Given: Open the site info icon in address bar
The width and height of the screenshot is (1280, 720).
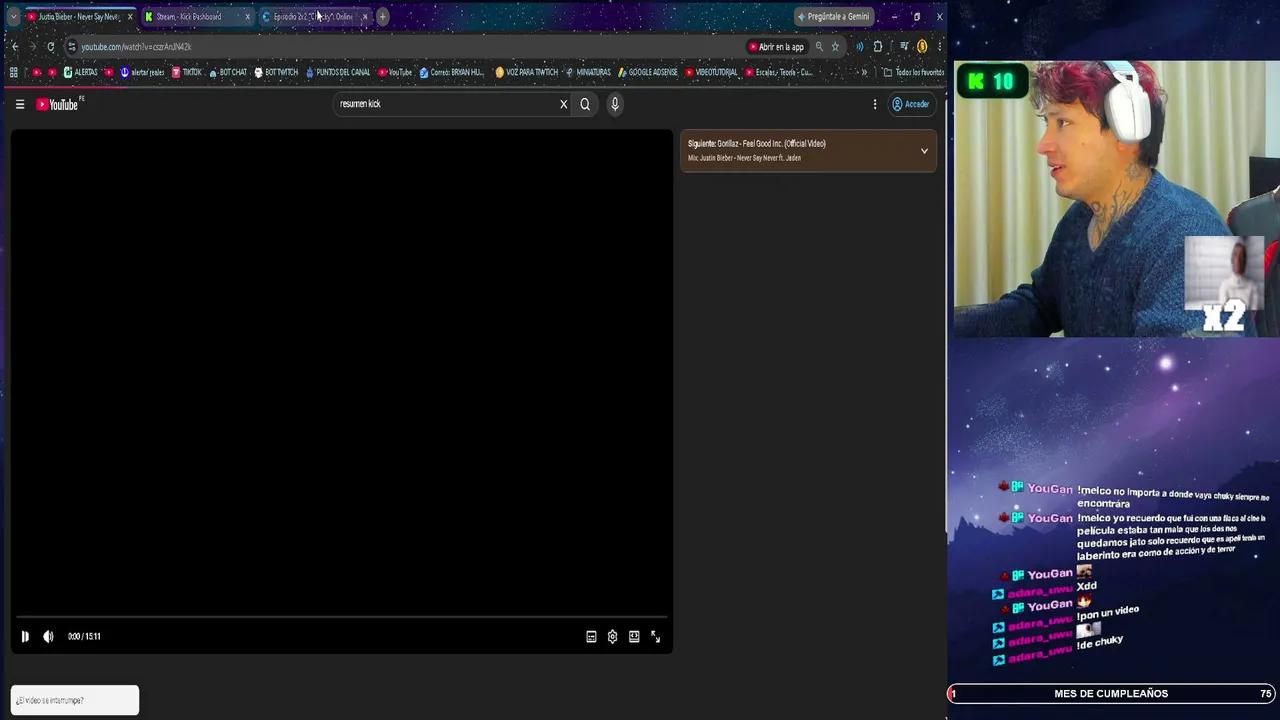Looking at the screenshot, I should coord(71,47).
